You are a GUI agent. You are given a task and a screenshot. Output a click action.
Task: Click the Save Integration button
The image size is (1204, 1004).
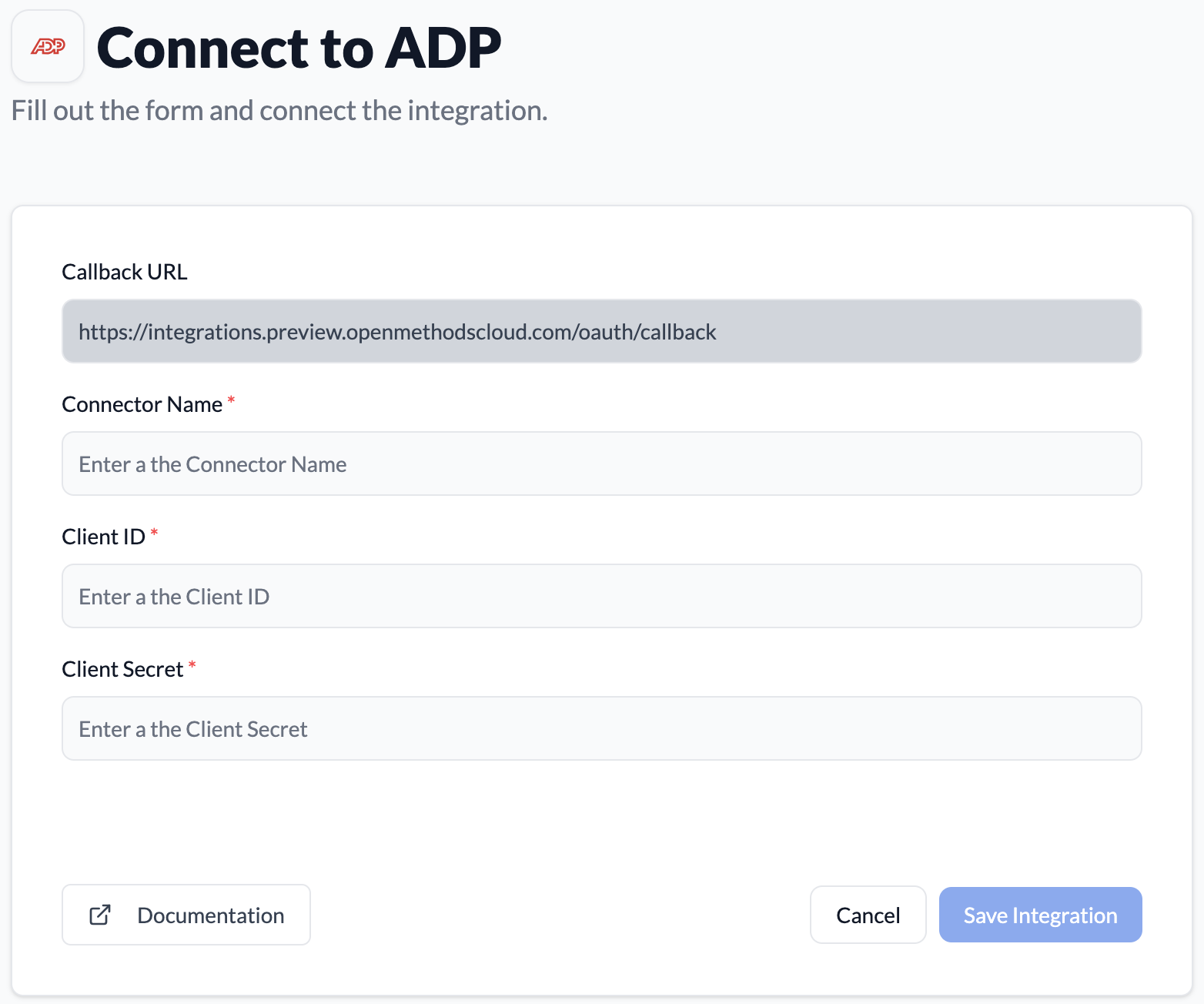[x=1039, y=915]
